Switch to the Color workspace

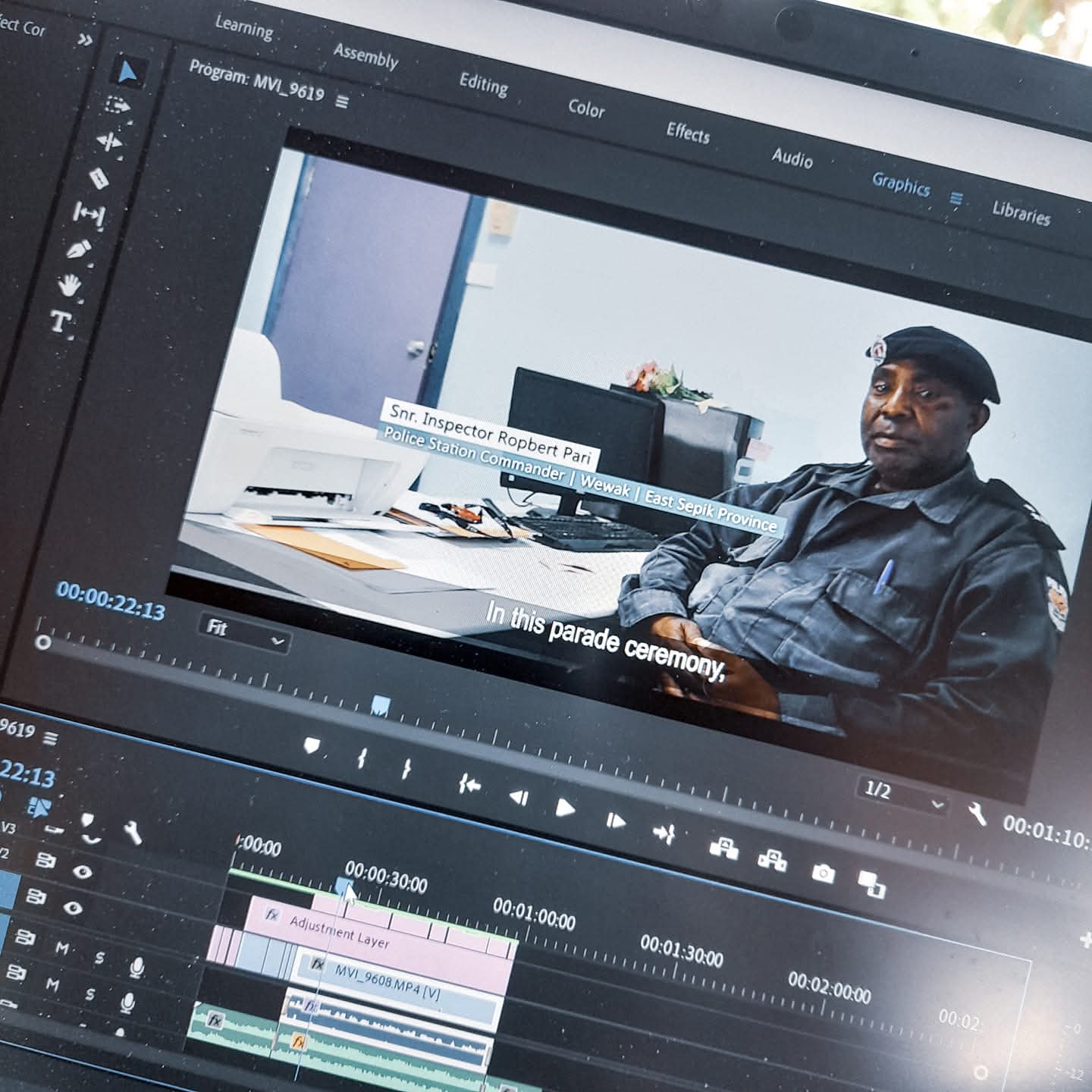tap(586, 108)
